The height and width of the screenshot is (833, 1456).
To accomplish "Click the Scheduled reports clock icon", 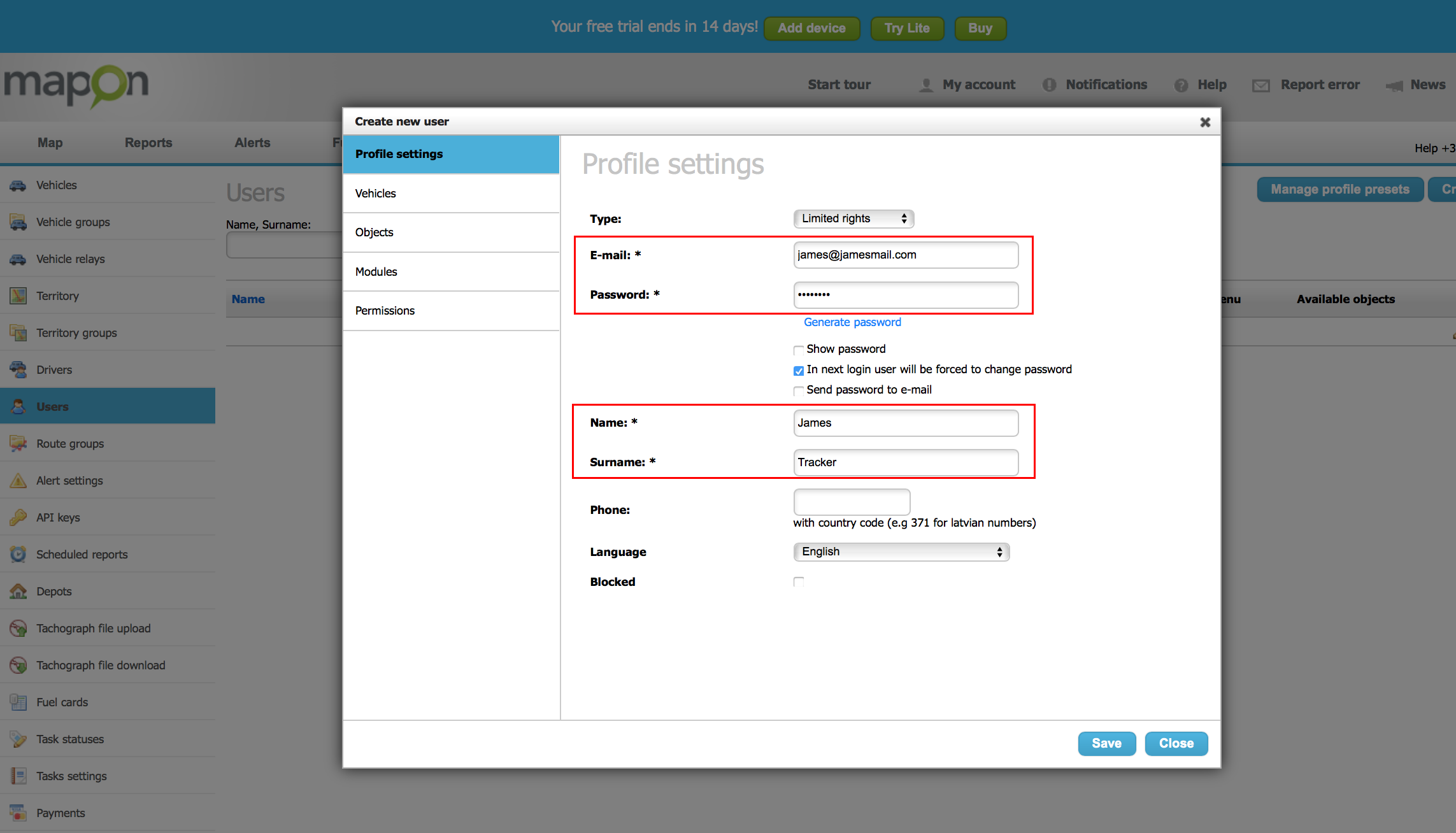I will pos(18,555).
